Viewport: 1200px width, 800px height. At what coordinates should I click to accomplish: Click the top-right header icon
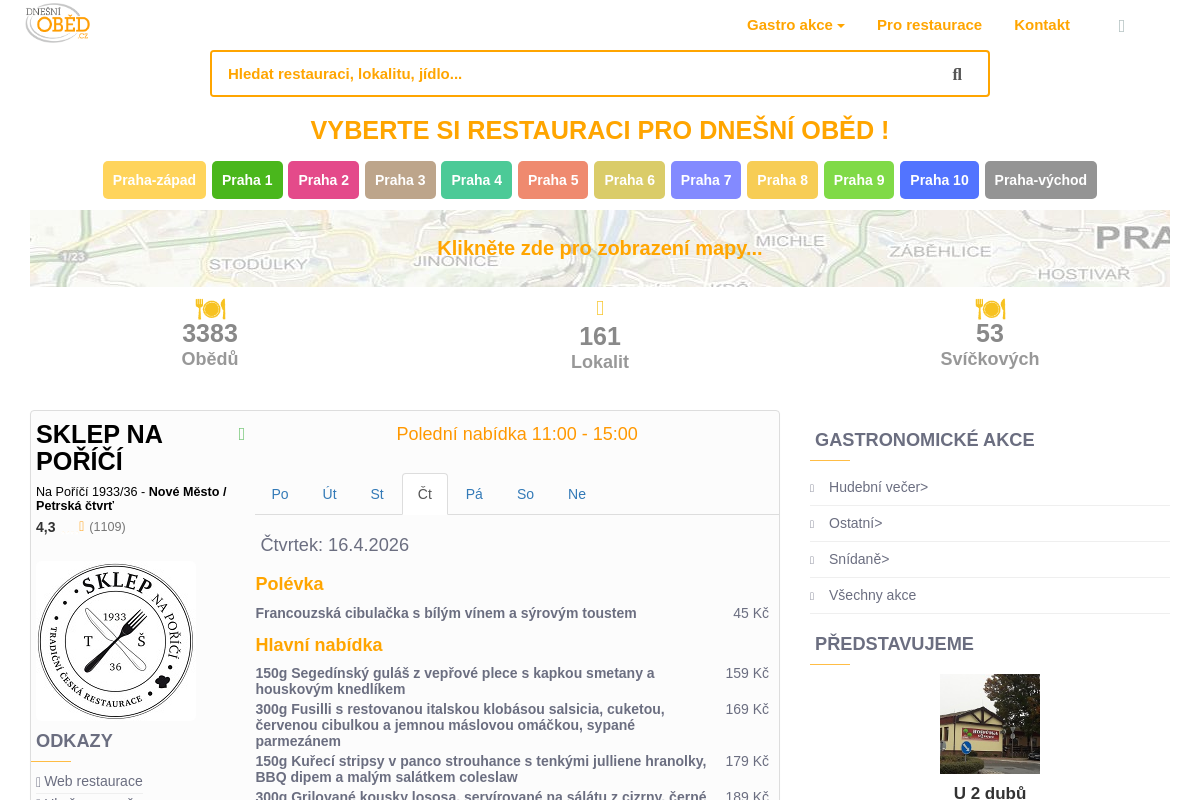click(1121, 26)
